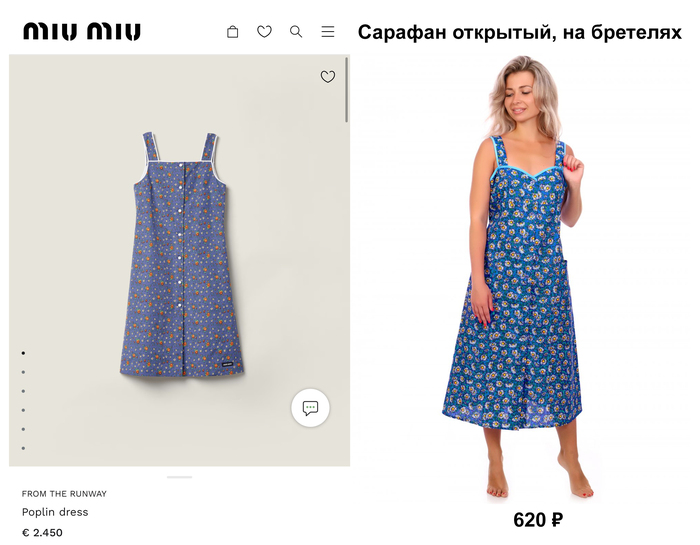The width and height of the screenshot is (700, 545).
Task: Click the 620 ₽ price
Action: 537,520
